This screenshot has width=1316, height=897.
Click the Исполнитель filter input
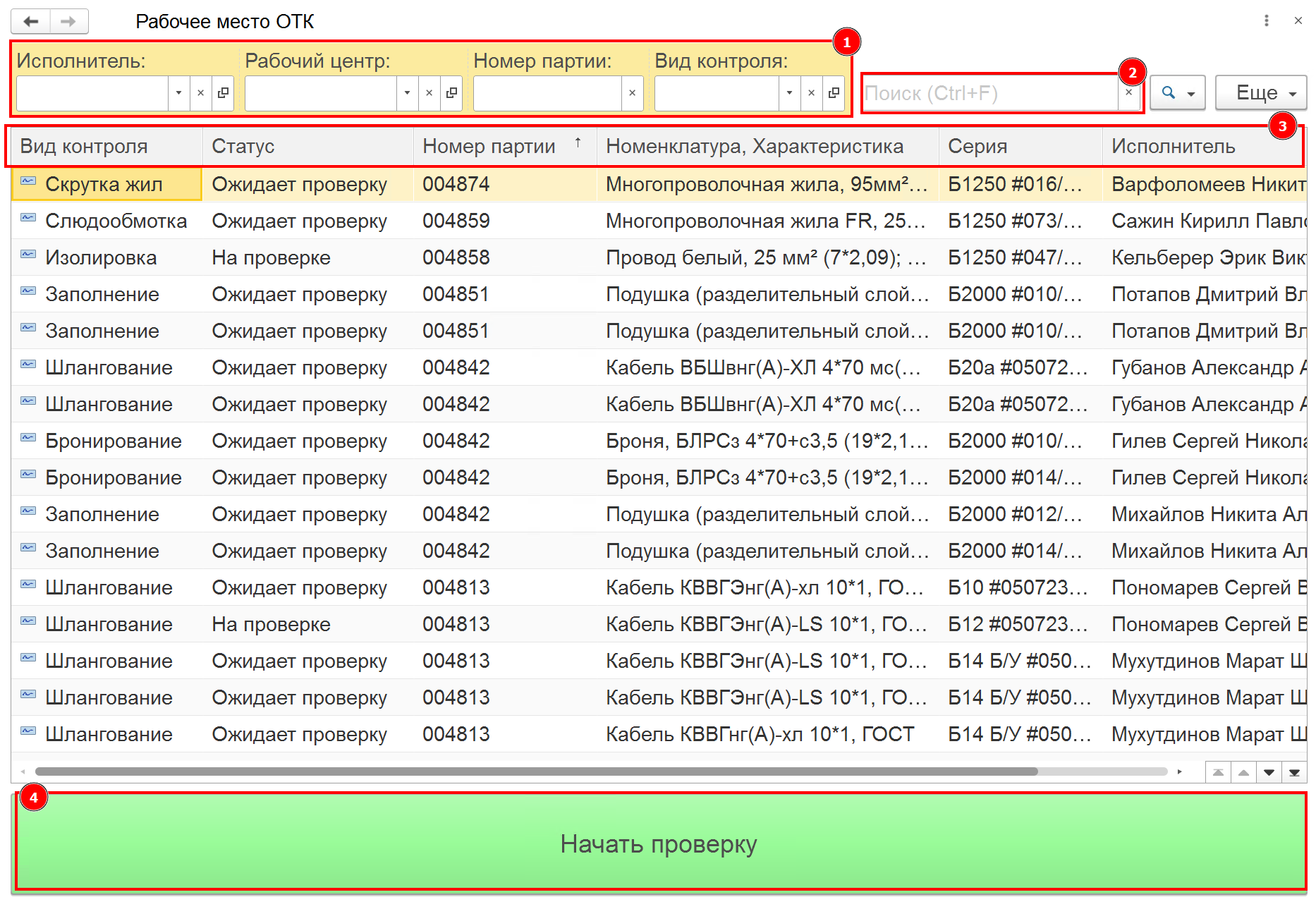tap(92, 93)
